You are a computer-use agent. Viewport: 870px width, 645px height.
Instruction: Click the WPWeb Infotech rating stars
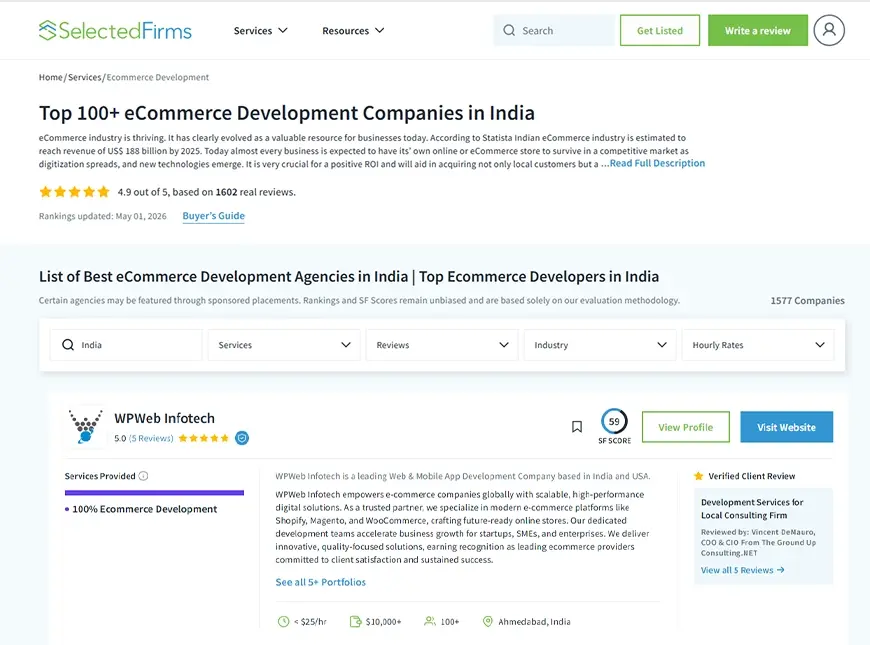click(x=204, y=438)
